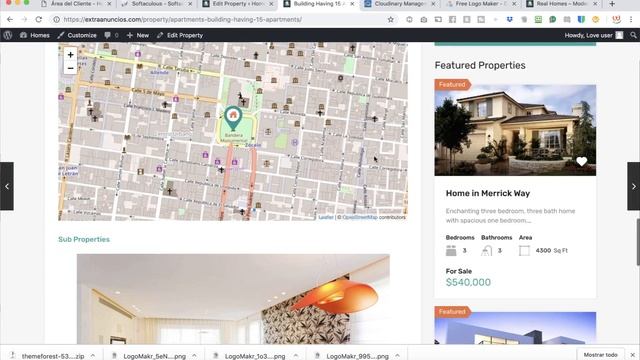This screenshot has width=640, height=360.
Task: Expand options for LogoMakr_5eN png download
Action: 194,356
